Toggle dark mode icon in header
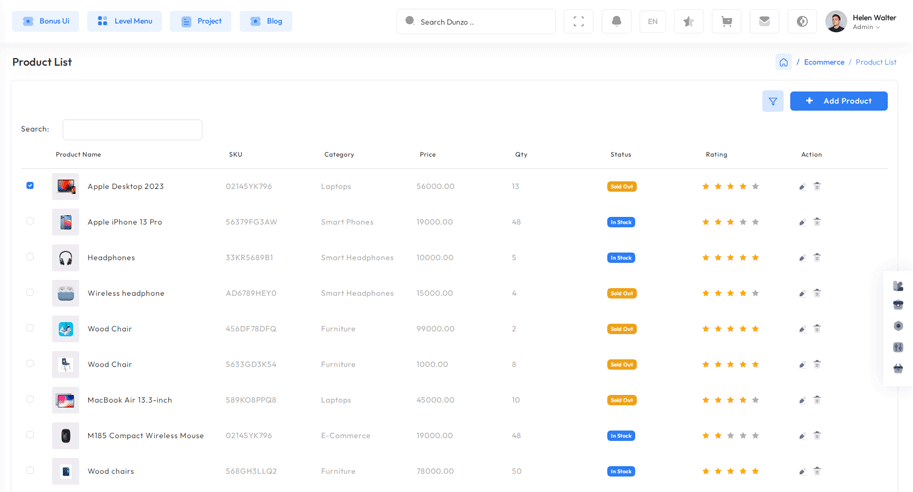913x492 pixels. tap(802, 21)
